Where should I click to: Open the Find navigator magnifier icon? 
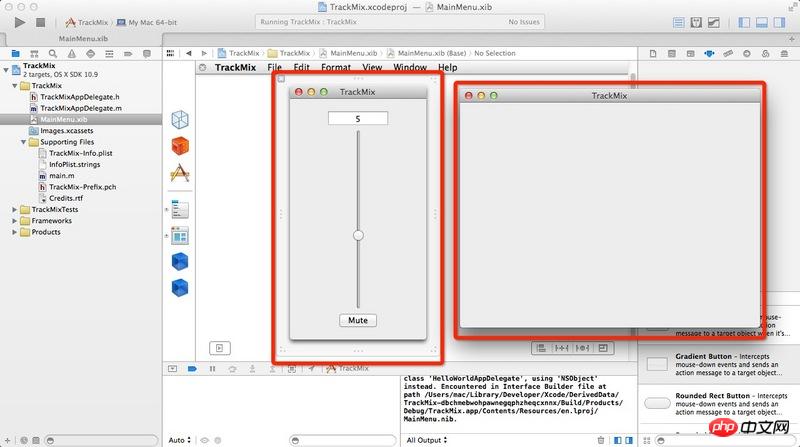pyautogui.click(x=53, y=54)
